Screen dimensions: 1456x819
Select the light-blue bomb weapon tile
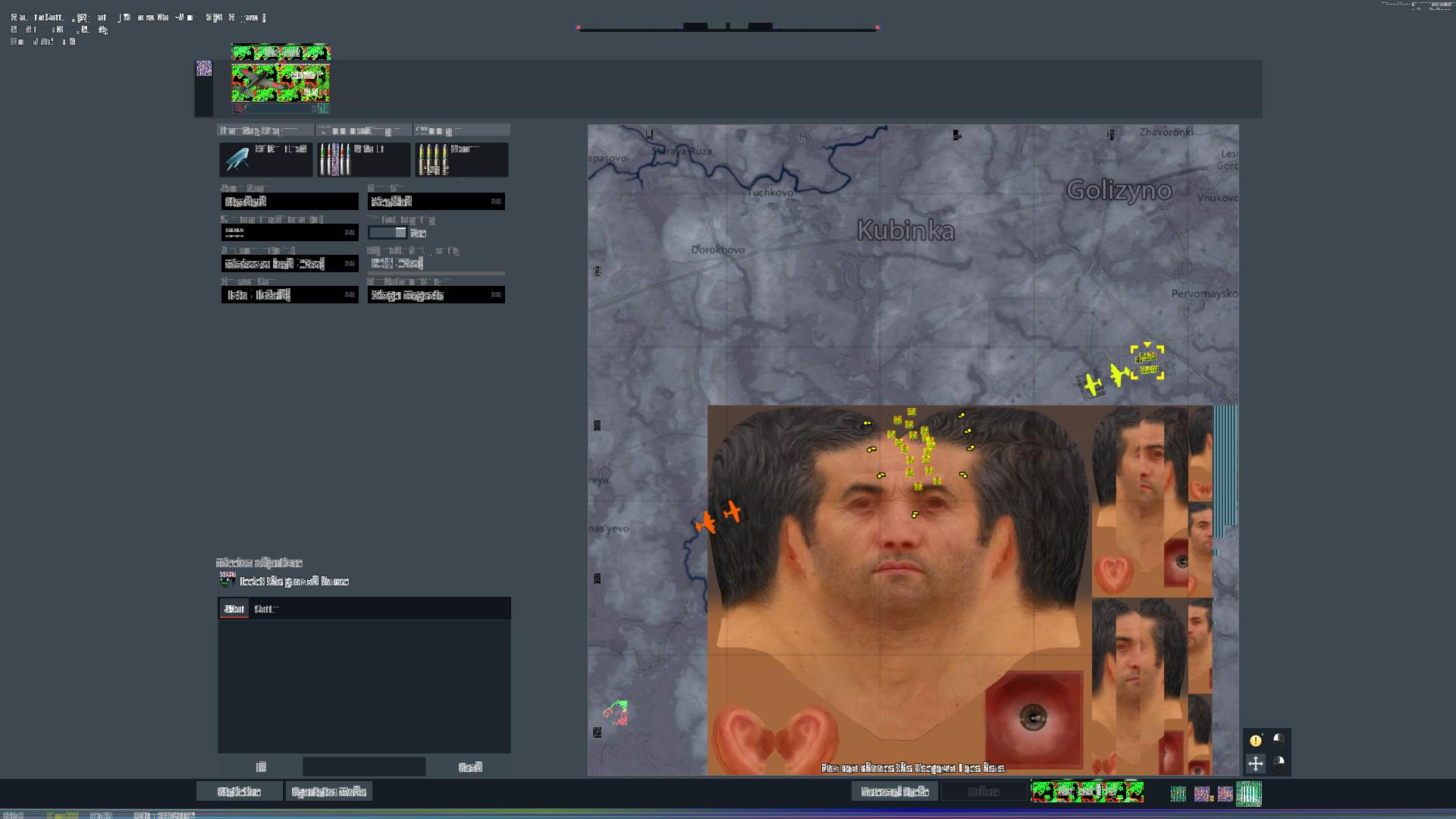click(265, 159)
